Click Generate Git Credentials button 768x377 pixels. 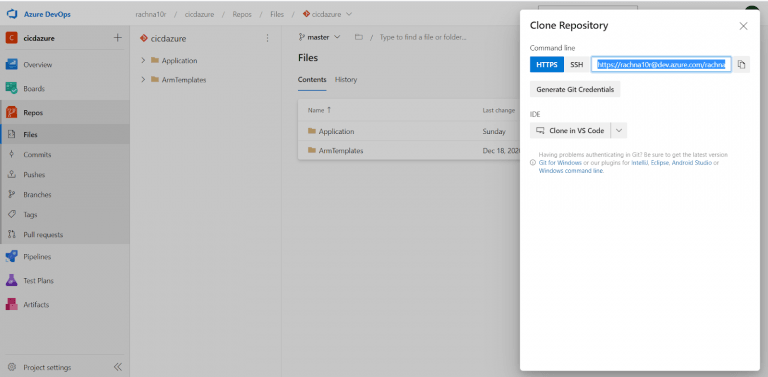[x=575, y=90]
